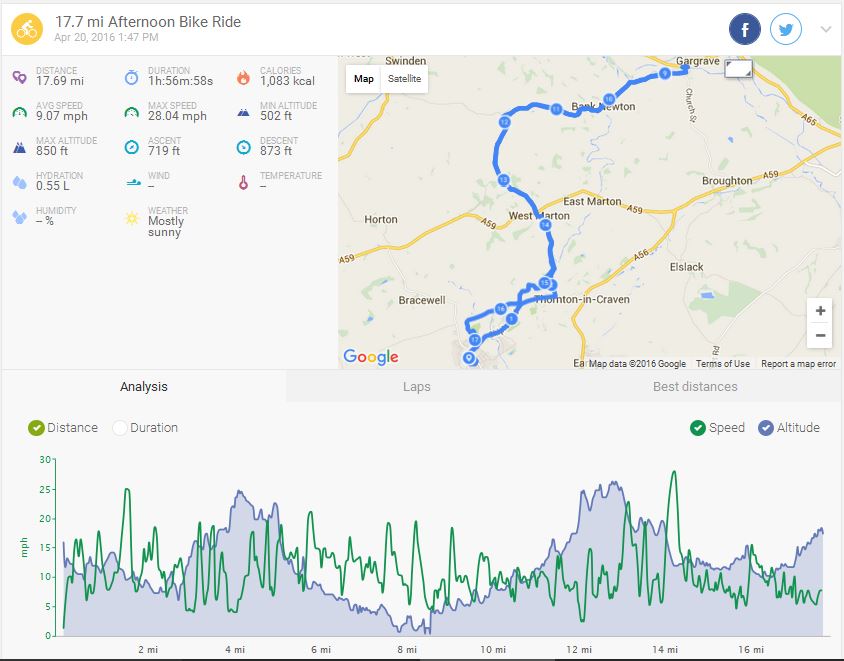Click the calories flame icon

(243, 77)
